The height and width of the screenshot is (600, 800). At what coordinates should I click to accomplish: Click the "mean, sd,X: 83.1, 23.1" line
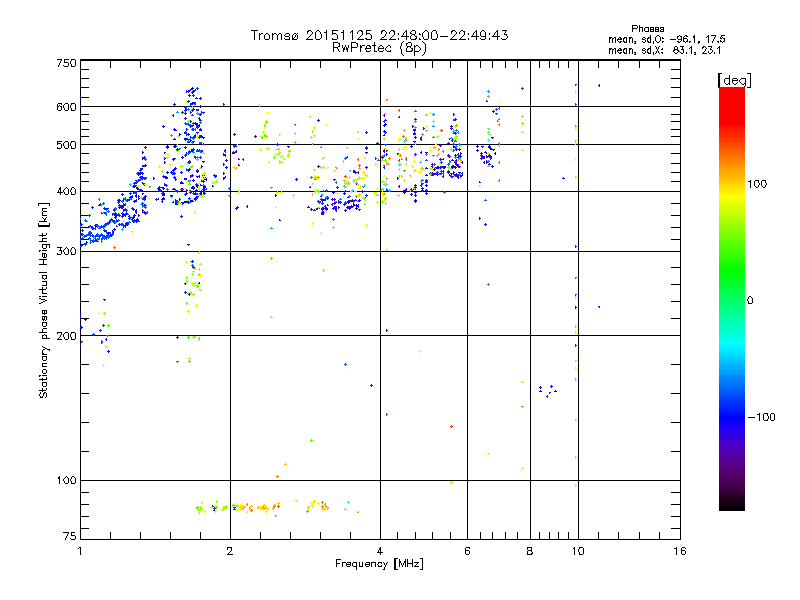[664, 50]
